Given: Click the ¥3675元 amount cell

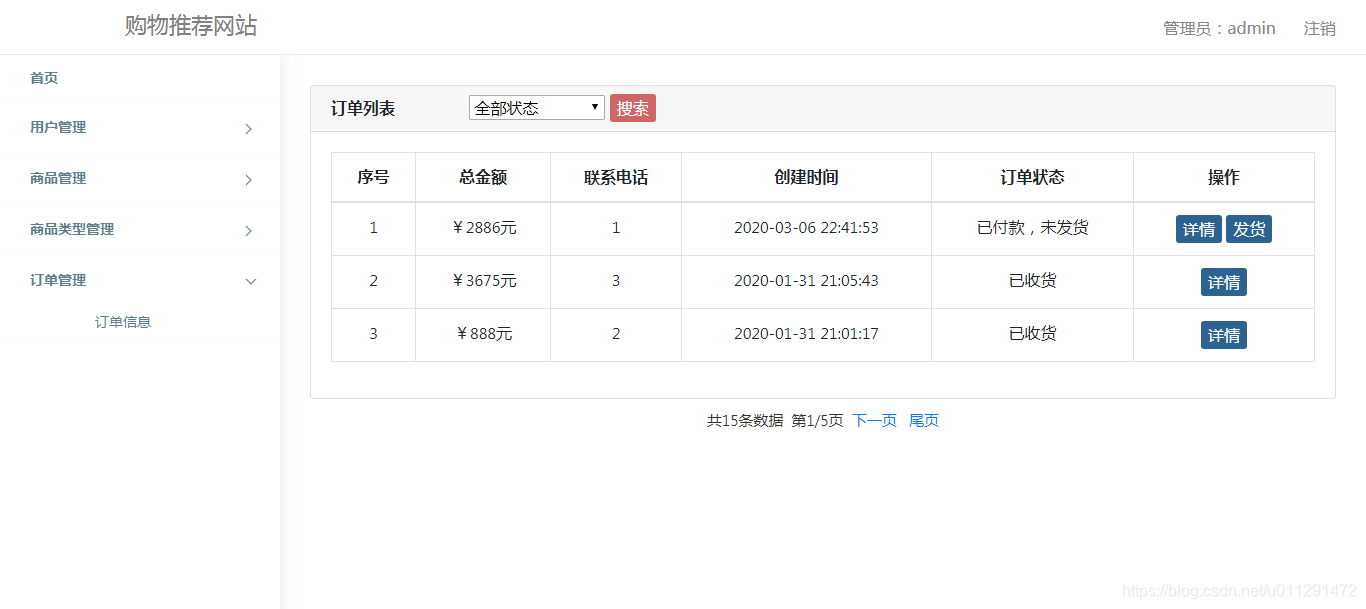Looking at the screenshot, I should click(x=483, y=281).
